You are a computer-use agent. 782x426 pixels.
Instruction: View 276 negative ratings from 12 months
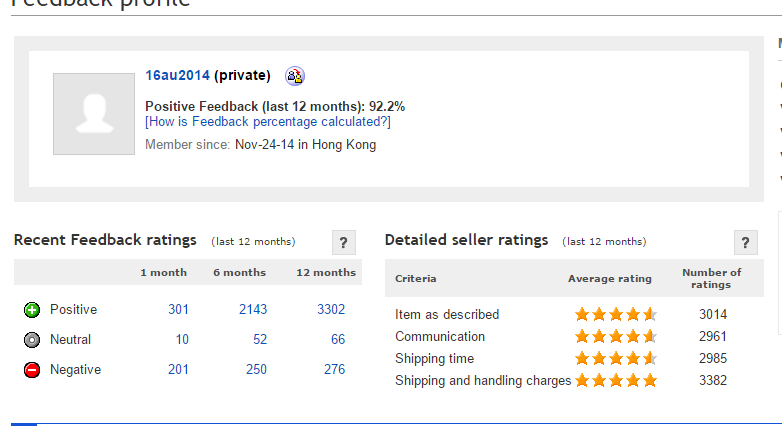pyautogui.click(x=335, y=369)
